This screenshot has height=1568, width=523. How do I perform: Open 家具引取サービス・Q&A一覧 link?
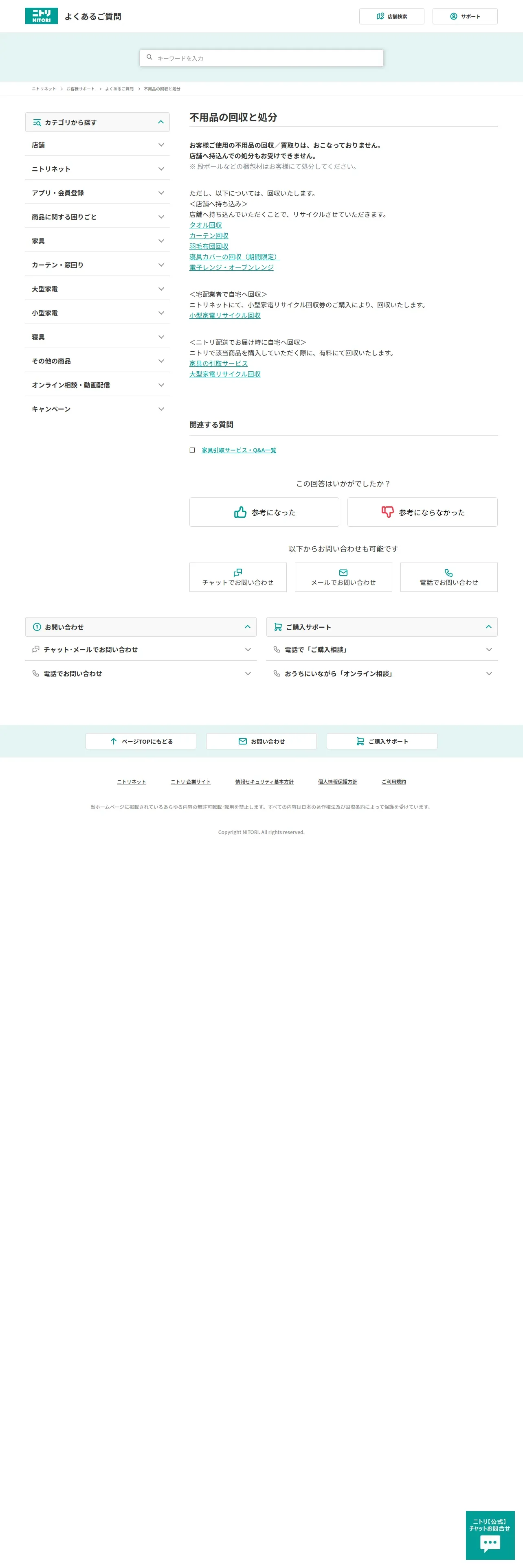239,450
